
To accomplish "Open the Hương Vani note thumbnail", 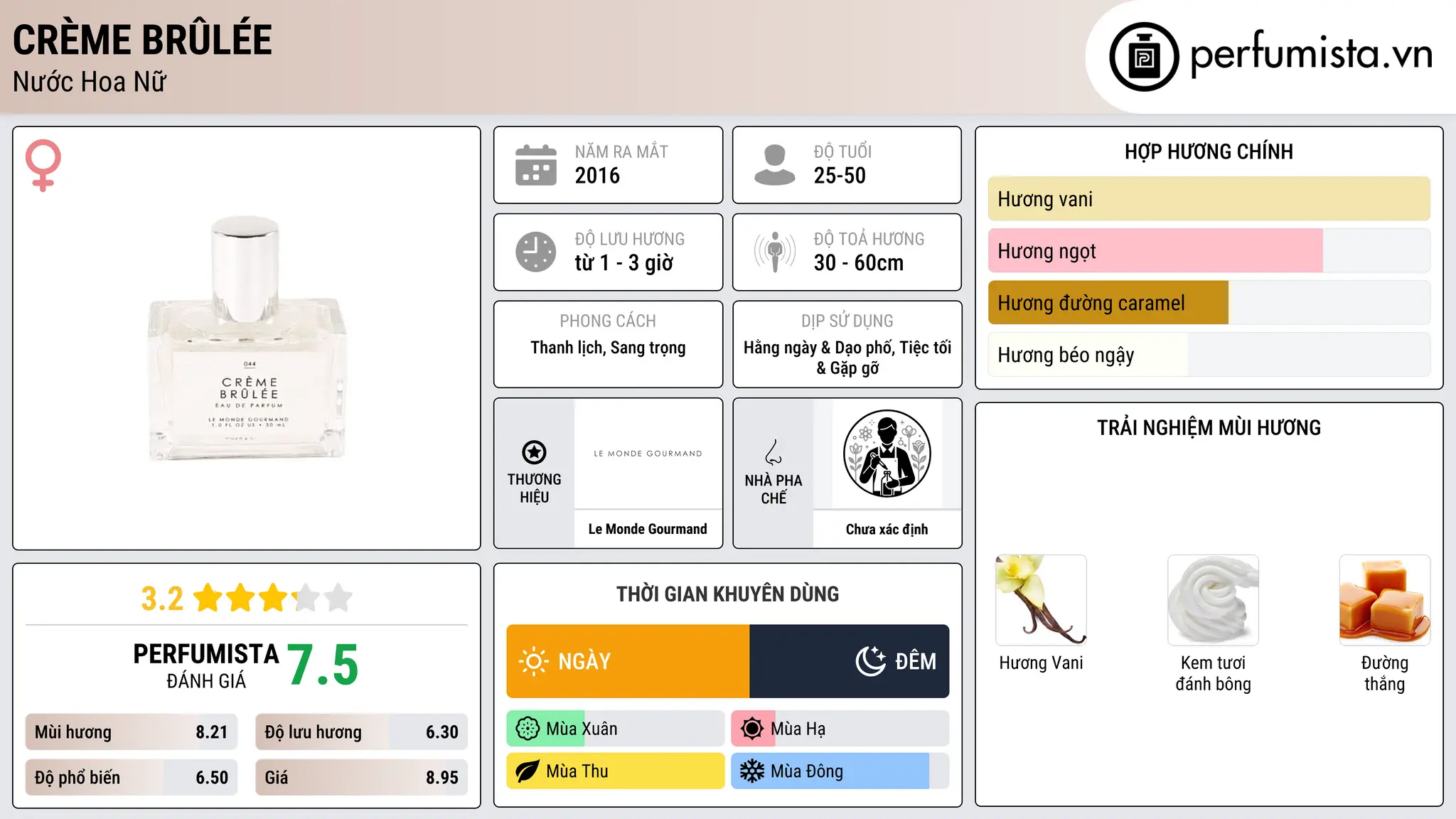I will click(x=1042, y=600).
